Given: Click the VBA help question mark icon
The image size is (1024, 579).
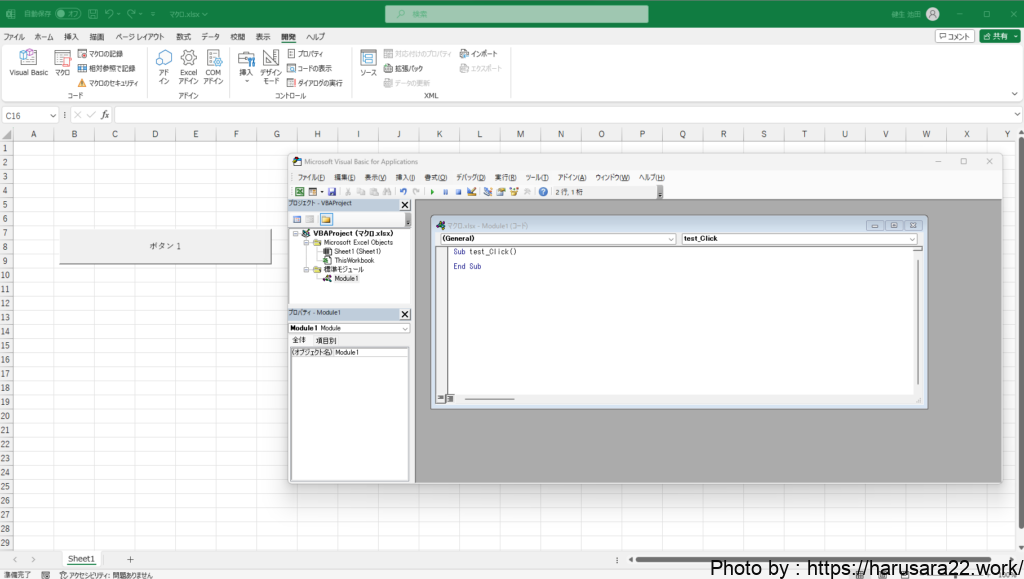Looking at the screenshot, I should [543, 192].
